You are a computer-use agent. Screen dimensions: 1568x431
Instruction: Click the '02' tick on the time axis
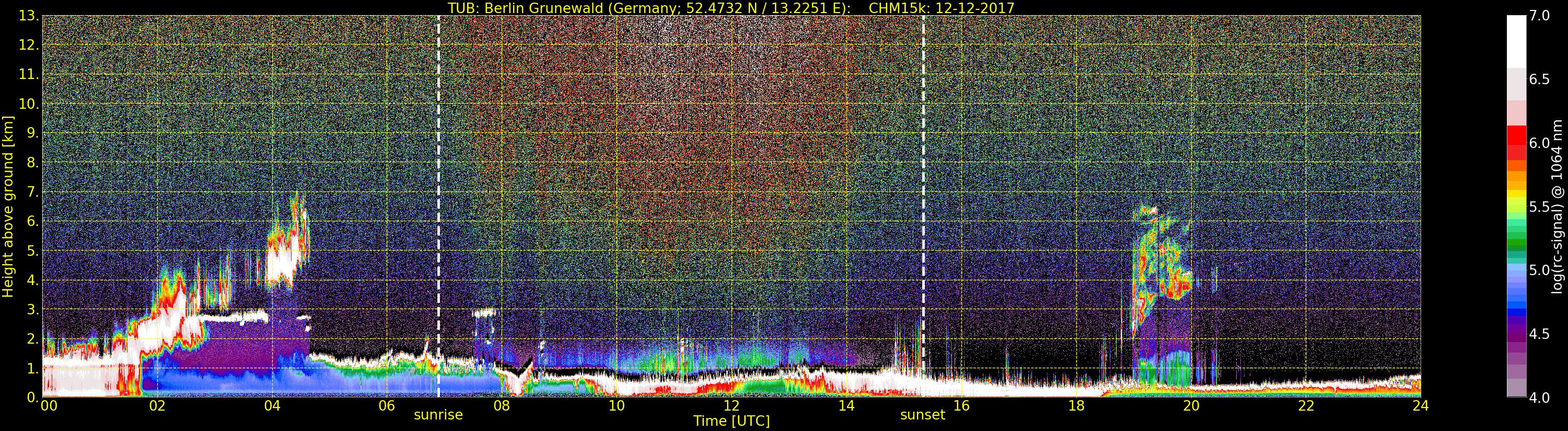click(157, 405)
